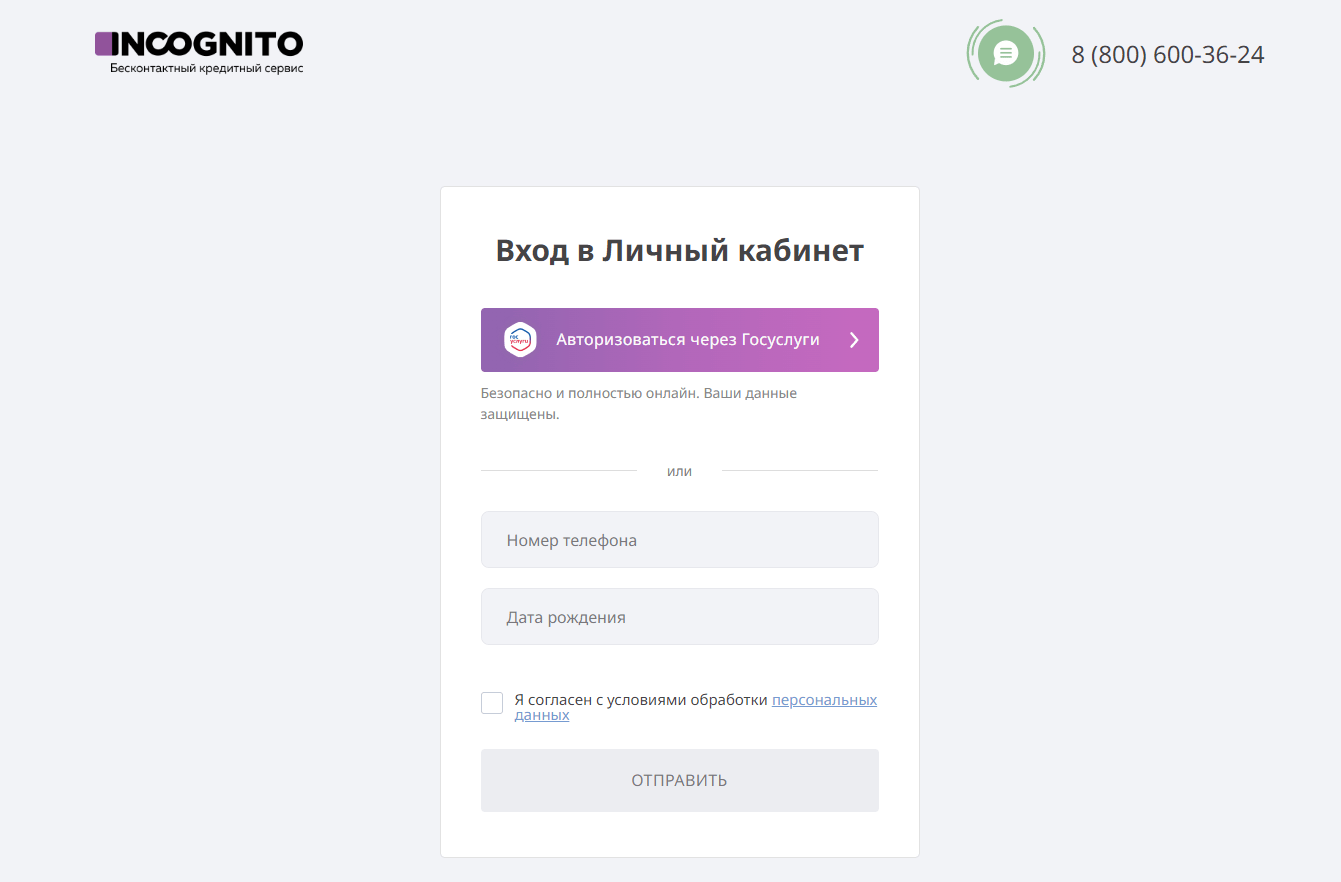Image resolution: width=1341 pixels, height=882 pixels.
Task: Open the INCOGNITO logo homepage link
Action: (199, 52)
